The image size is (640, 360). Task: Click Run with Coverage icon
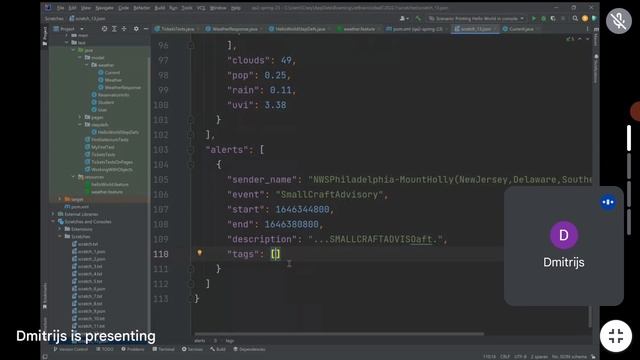click(x=553, y=18)
